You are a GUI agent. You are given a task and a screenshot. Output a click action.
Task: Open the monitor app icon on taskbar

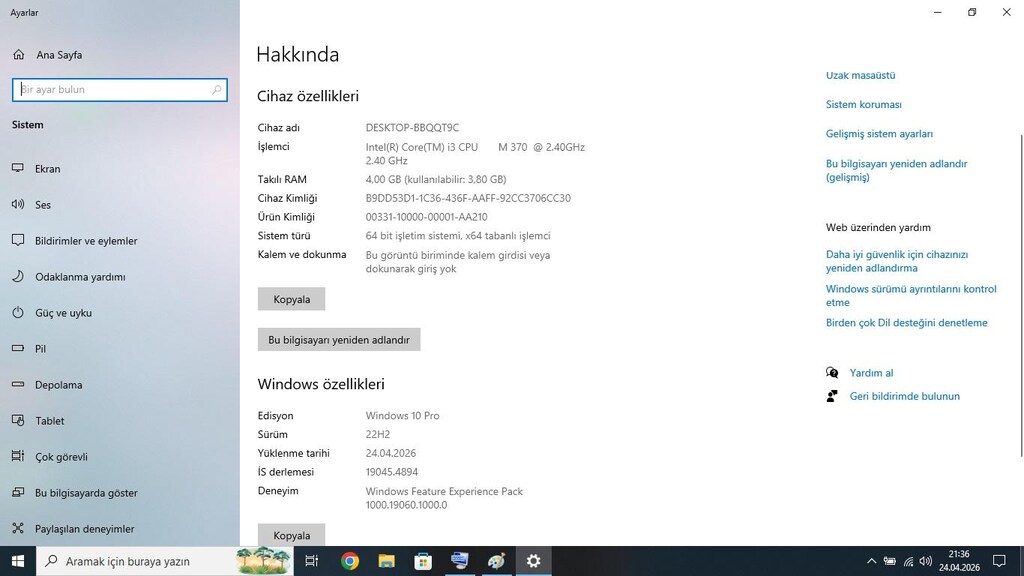click(x=460, y=561)
